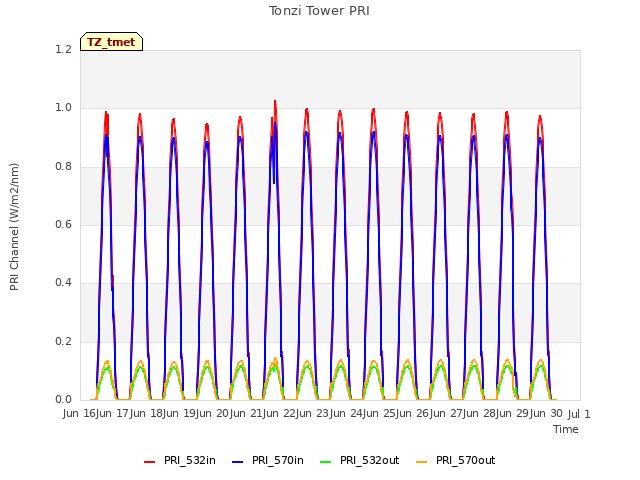The image size is (640, 480).
Task: Click the 0.2 y-axis tick label
Action: [63, 341]
